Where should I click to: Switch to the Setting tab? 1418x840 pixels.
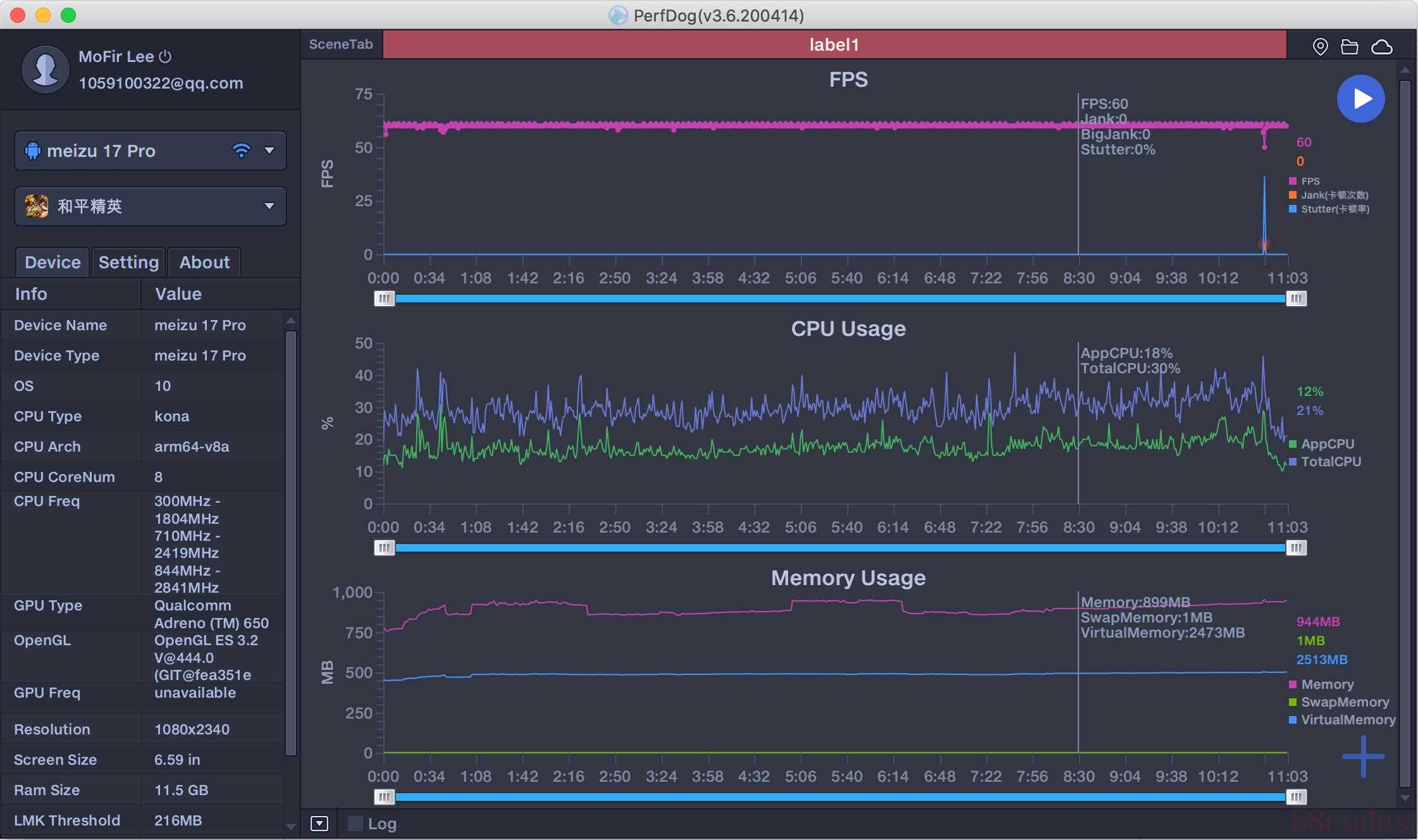[128, 262]
